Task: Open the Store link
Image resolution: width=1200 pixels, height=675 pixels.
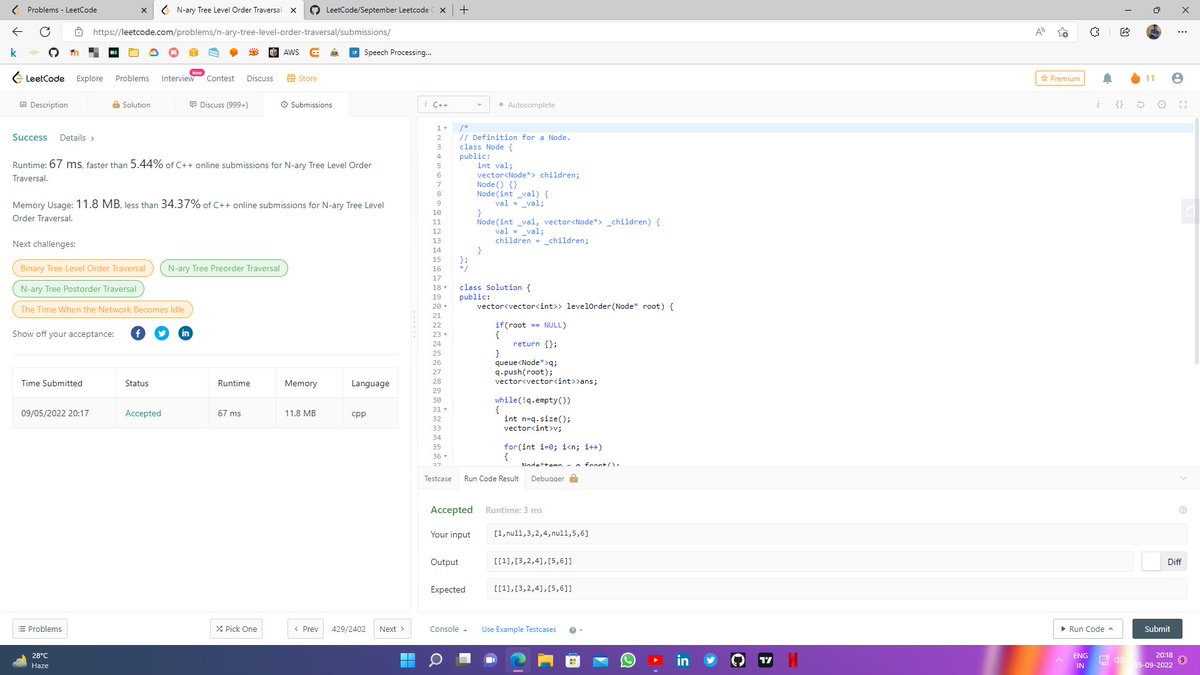Action: 302,78
